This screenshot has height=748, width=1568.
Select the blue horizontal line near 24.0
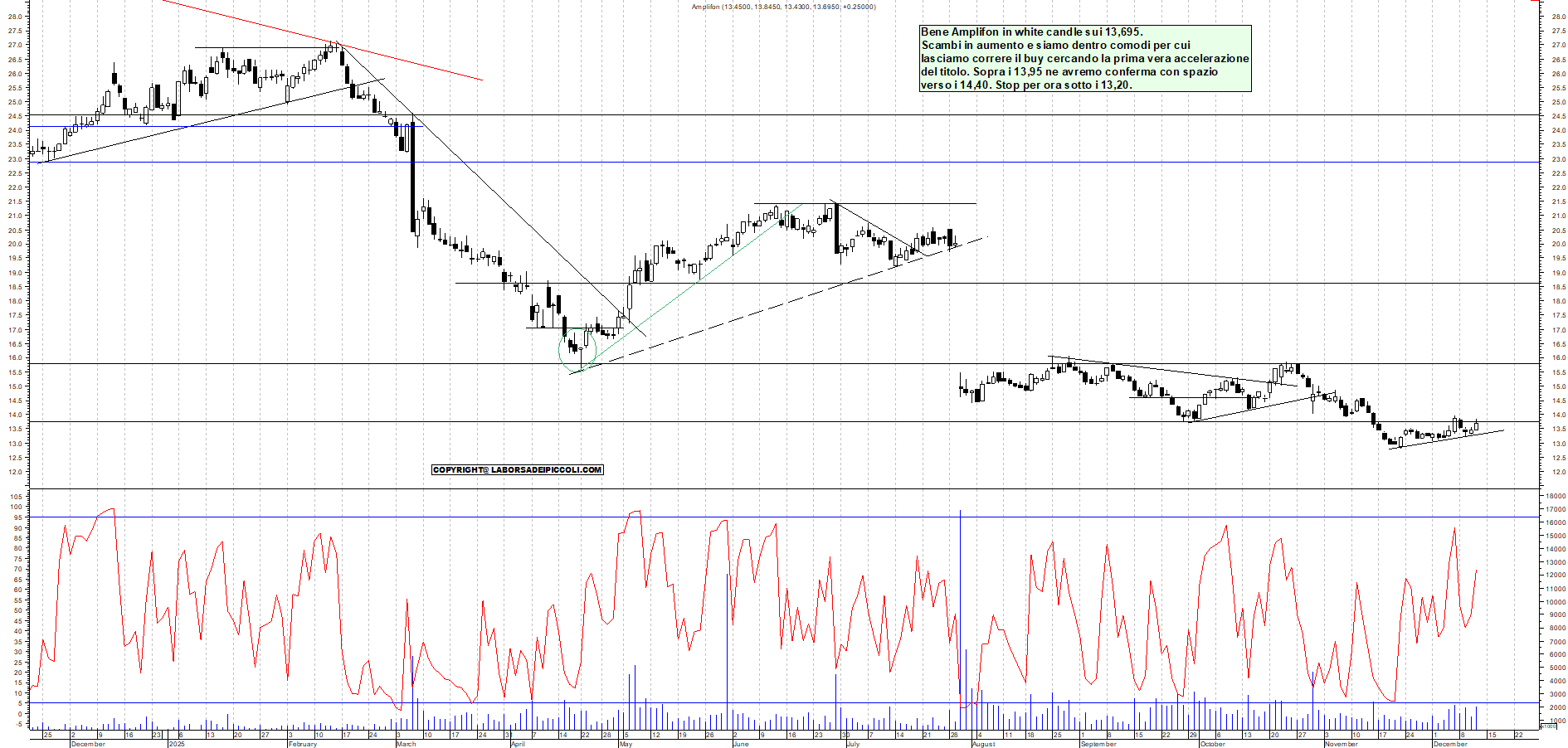(x=249, y=127)
